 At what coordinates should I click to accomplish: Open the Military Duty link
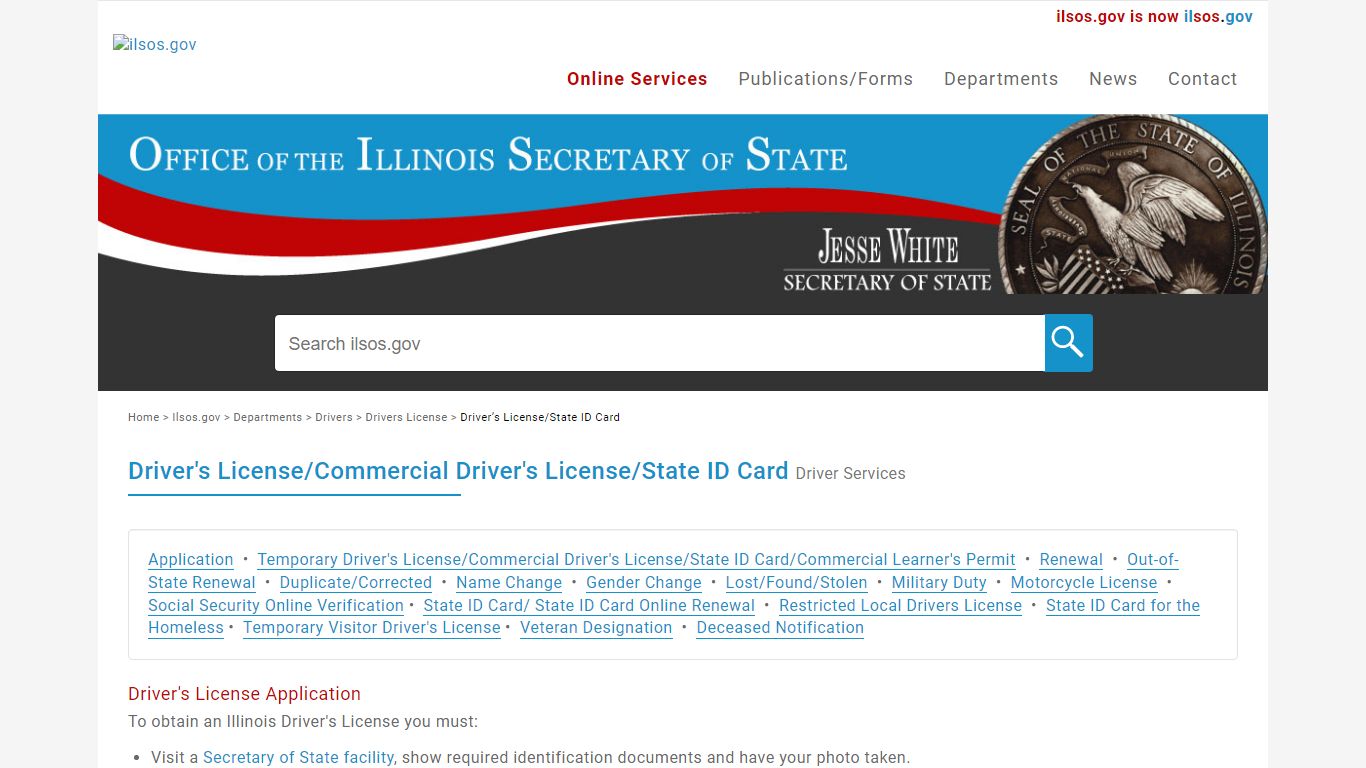939,582
